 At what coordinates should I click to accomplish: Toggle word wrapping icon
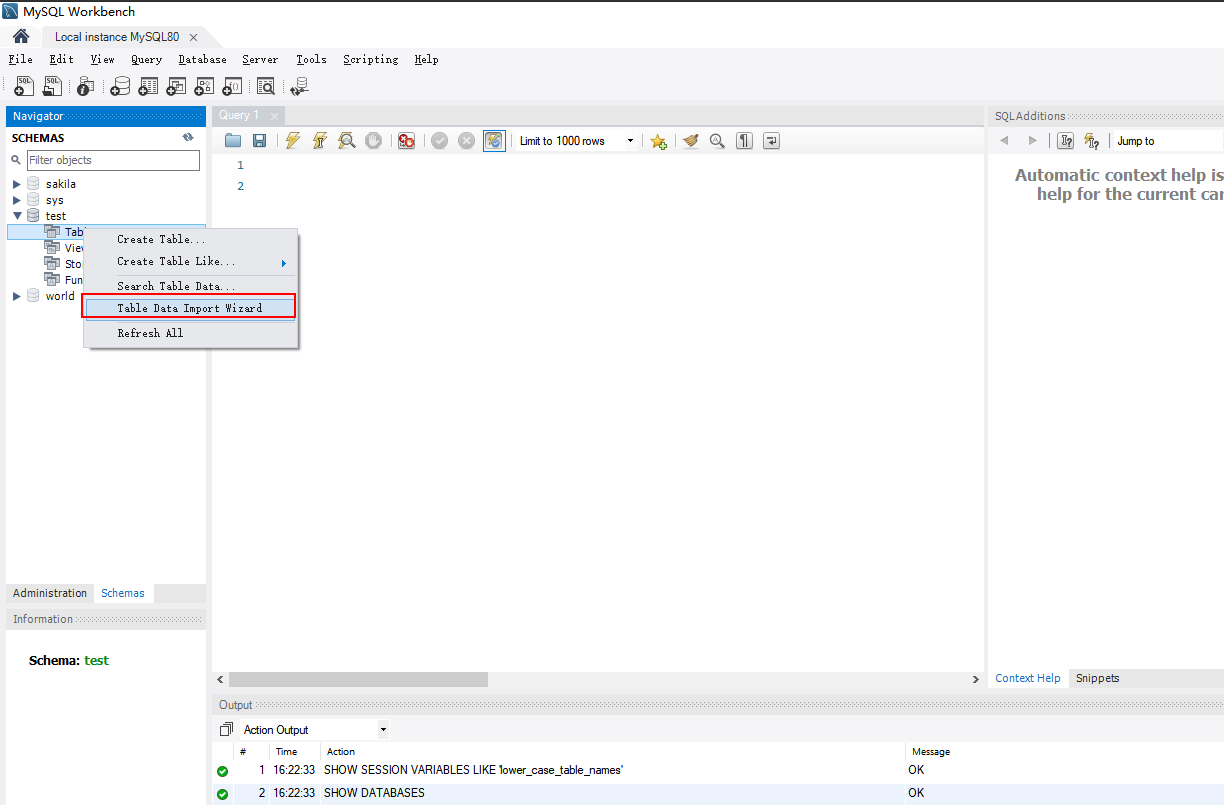click(771, 141)
